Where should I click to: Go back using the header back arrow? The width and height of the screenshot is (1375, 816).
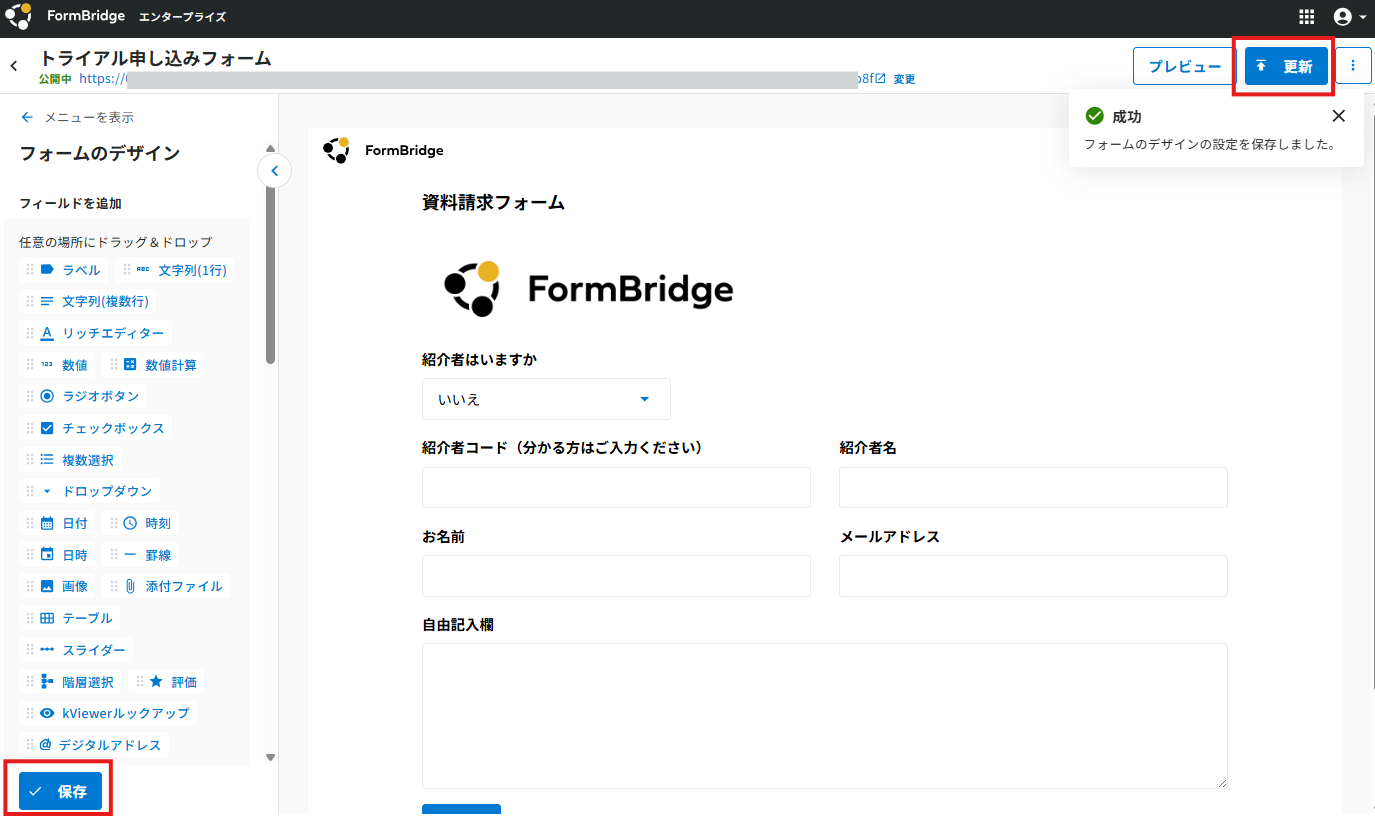(x=14, y=66)
